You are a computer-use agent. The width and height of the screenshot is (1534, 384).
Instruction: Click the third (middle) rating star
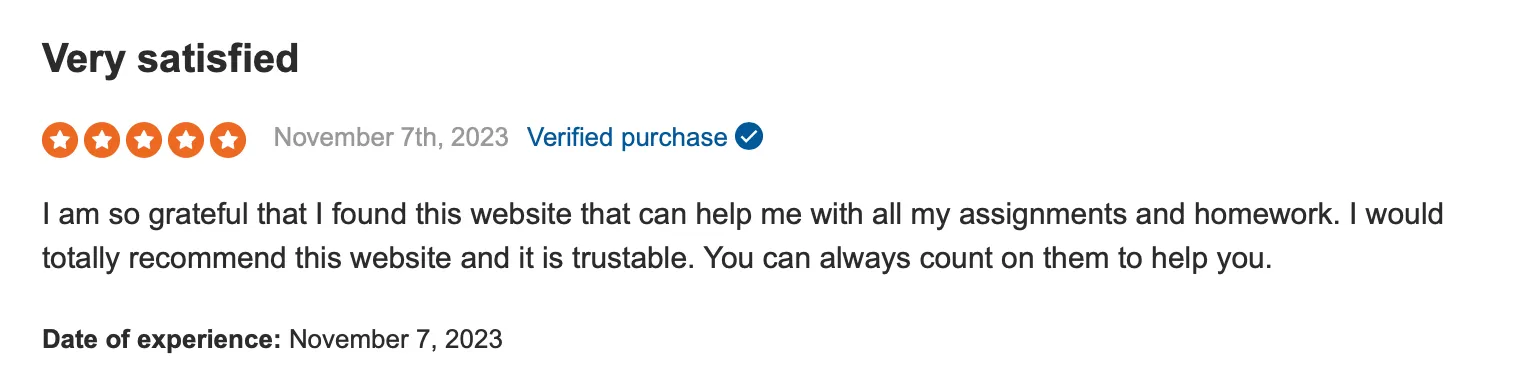[x=144, y=140]
